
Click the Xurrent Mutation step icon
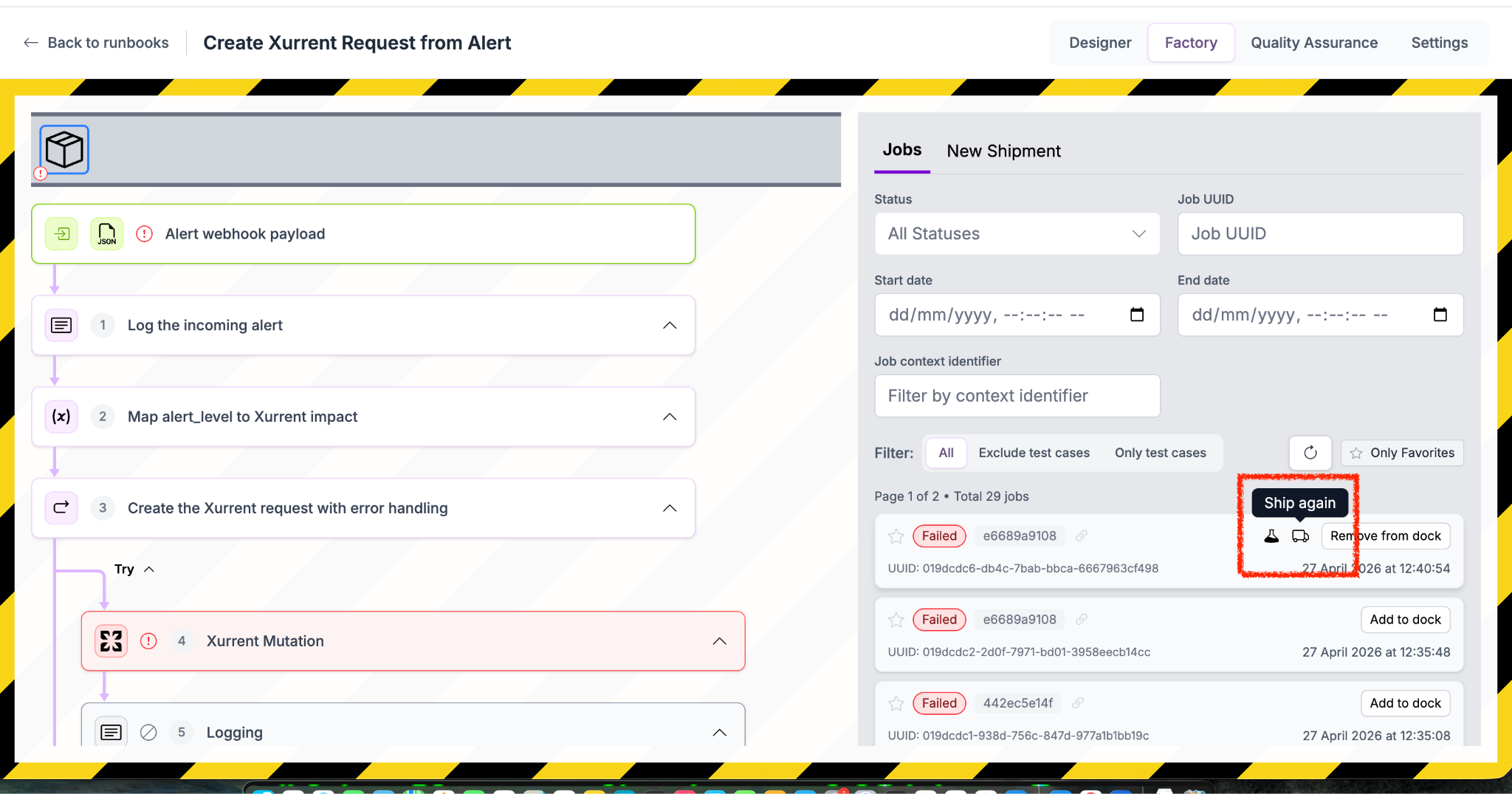coord(111,641)
